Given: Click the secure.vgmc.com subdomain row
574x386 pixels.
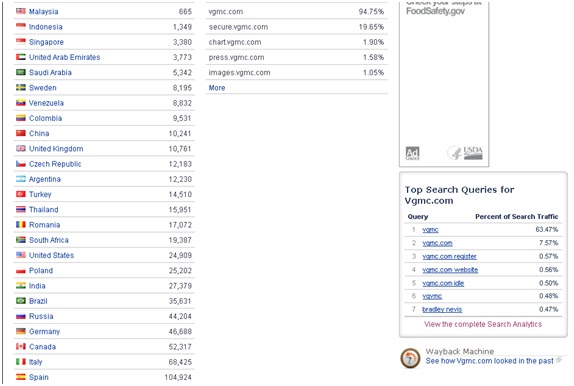Looking at the screenshot, I should (297, 27).
